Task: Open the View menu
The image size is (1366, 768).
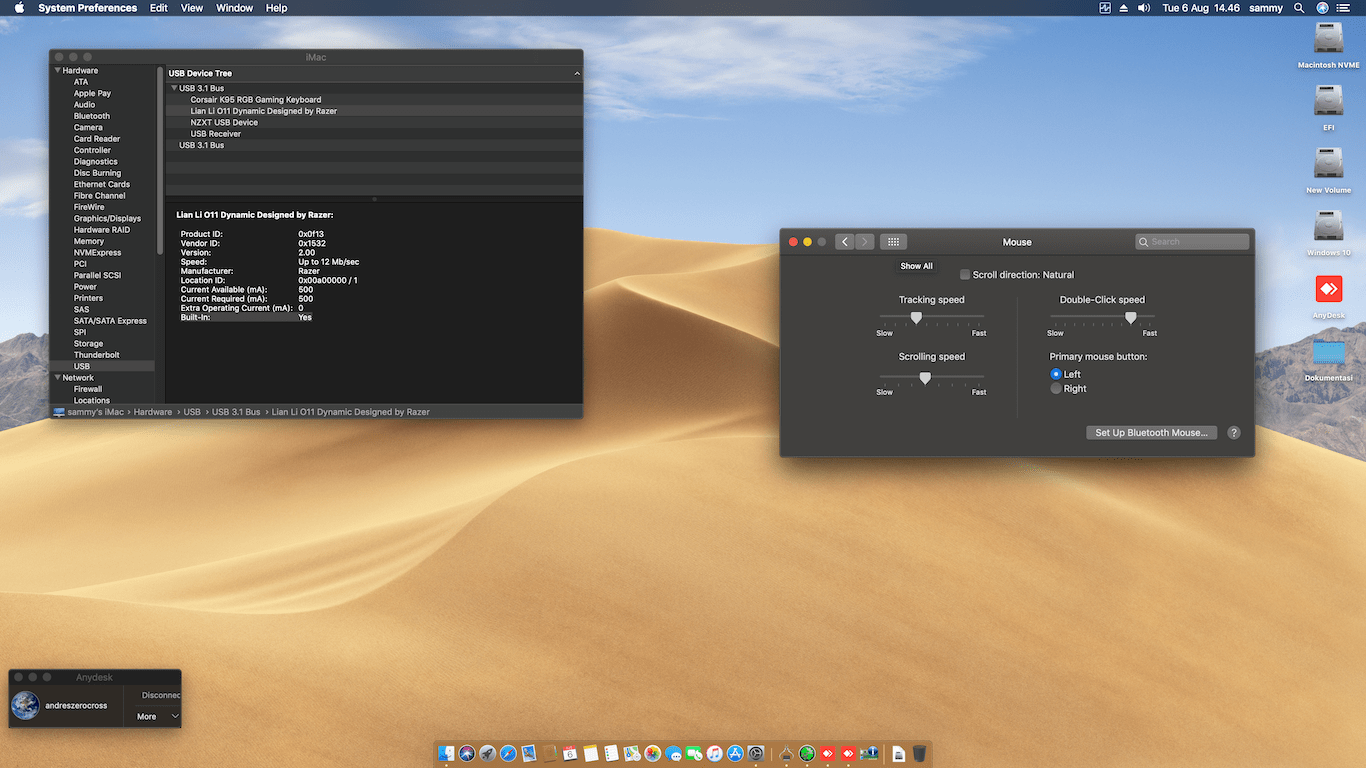Action: pos(192,8)
